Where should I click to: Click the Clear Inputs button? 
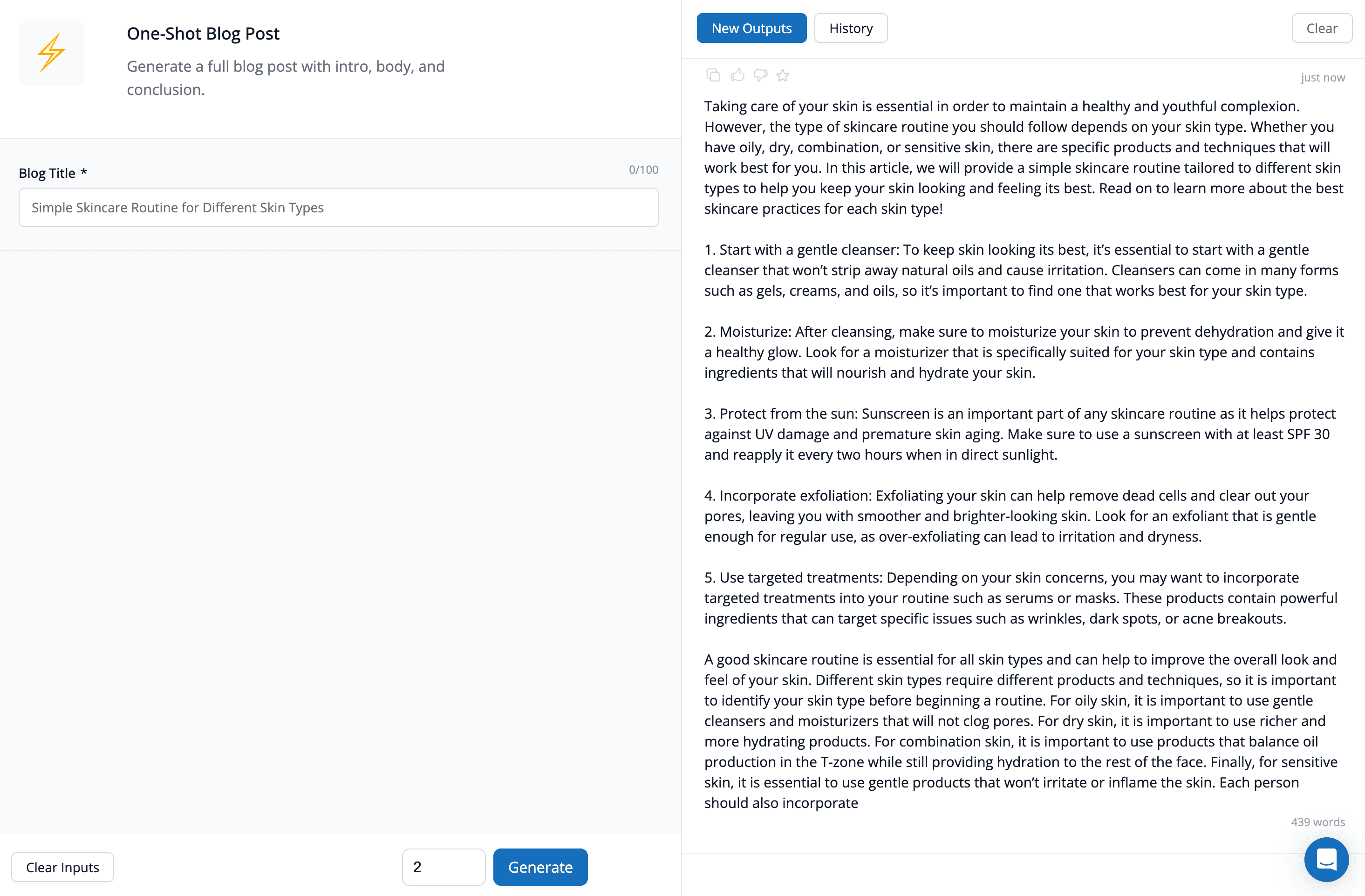(x=62, y=867)
